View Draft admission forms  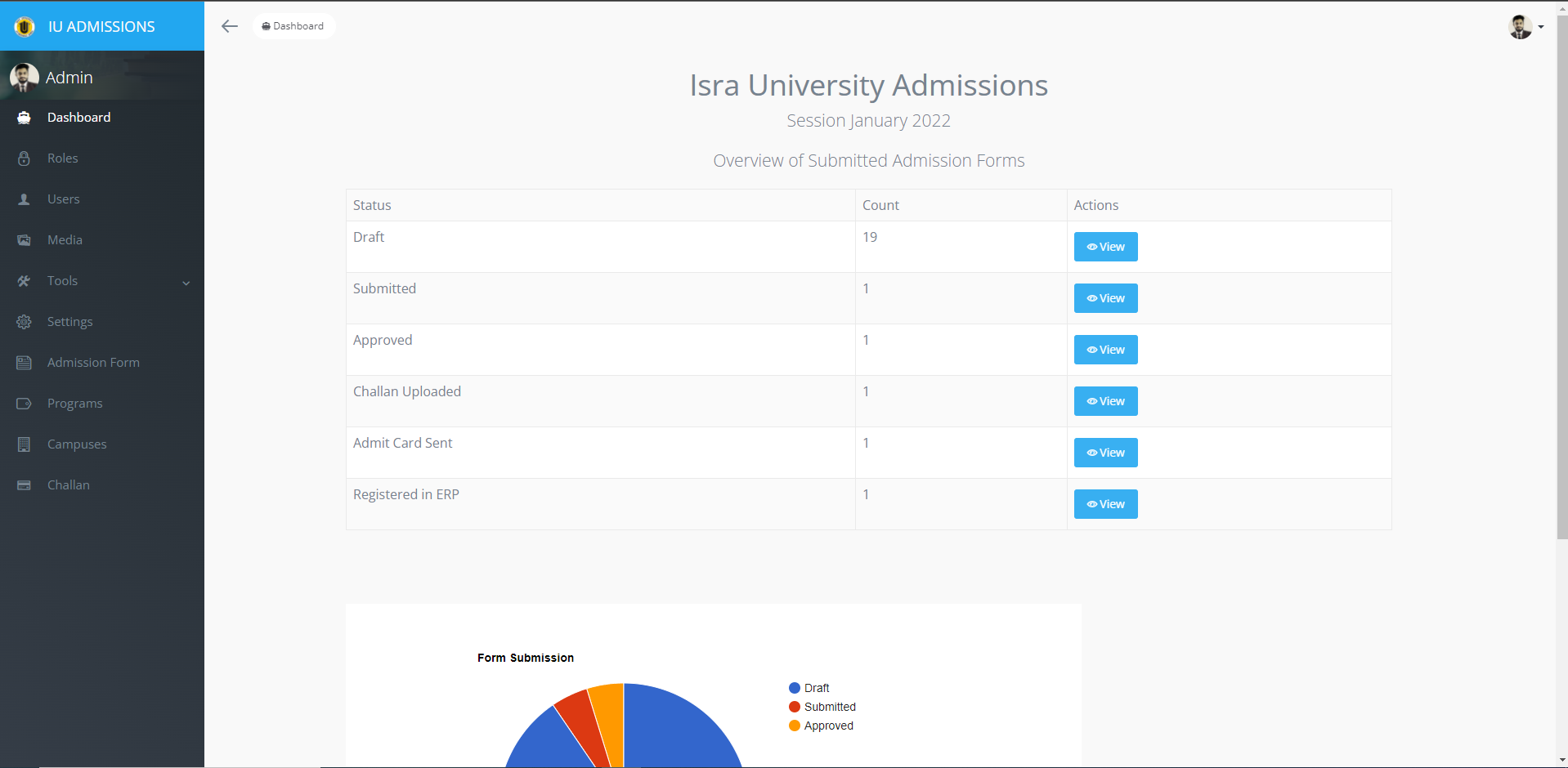coord(1105,247)
